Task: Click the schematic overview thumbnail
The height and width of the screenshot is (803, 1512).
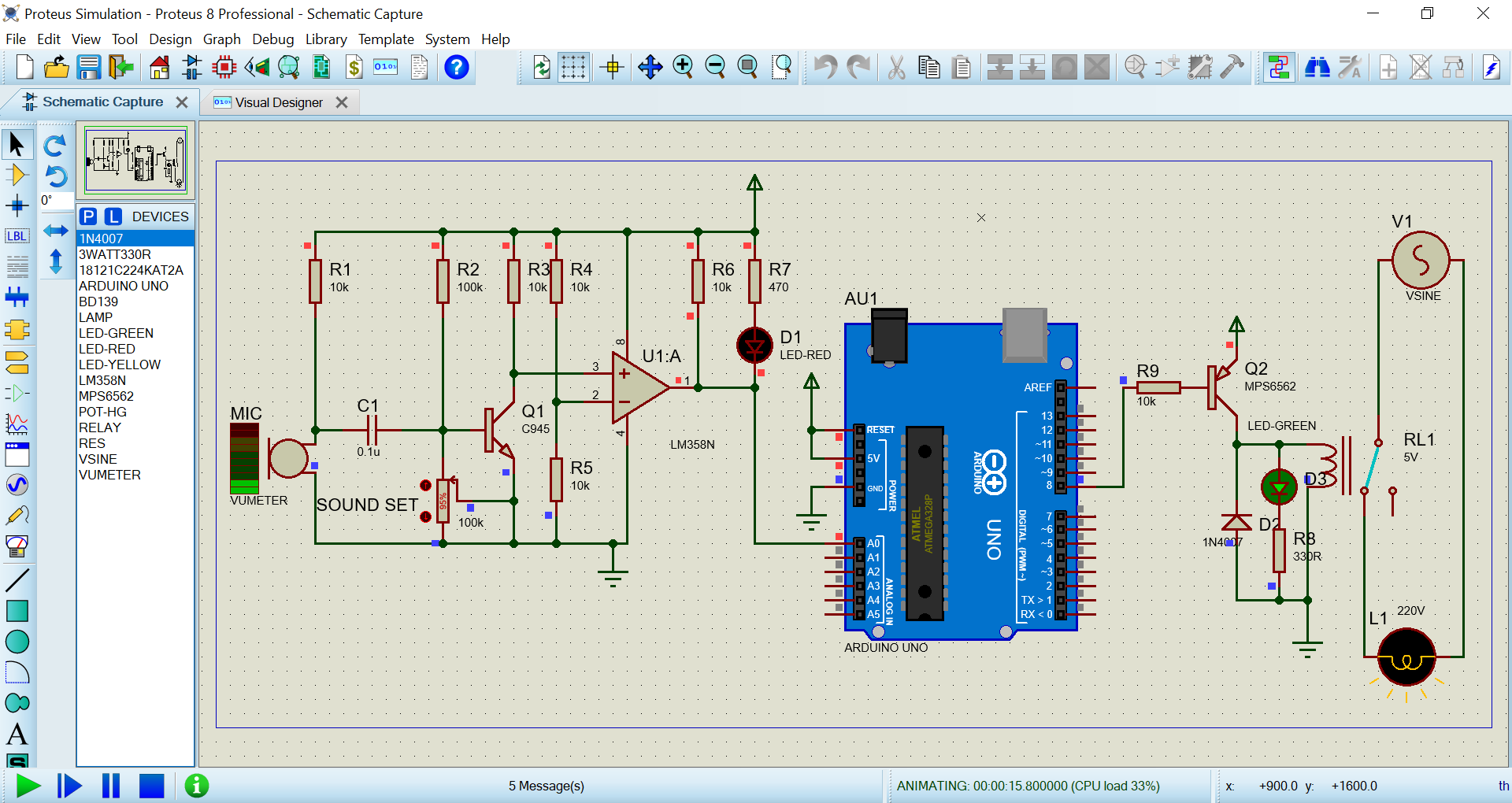Action: point(135,161)
